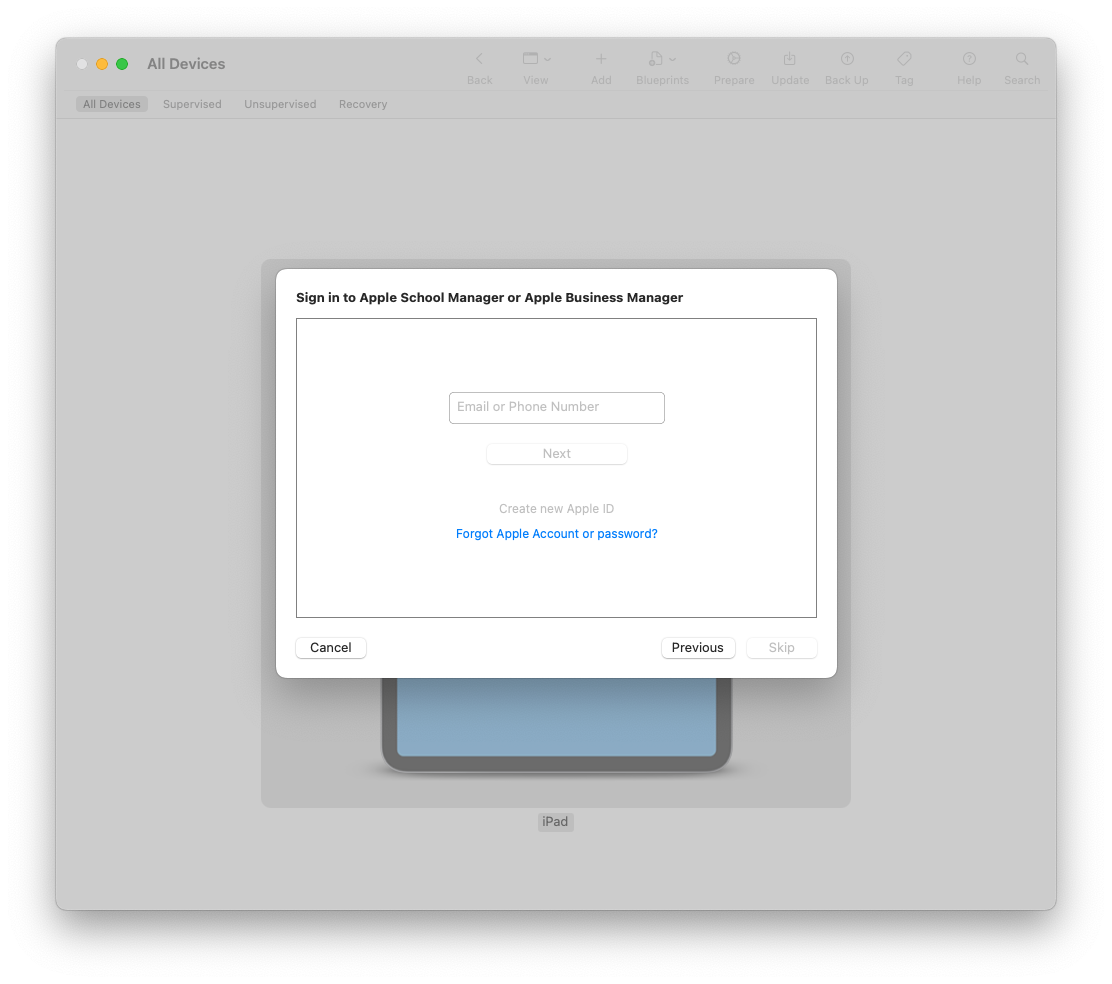Viewport: 1112px width, 984px height.
Task: Click the Prepare toolbar icon
Action: pyautogui.click(x=734, y=59)
